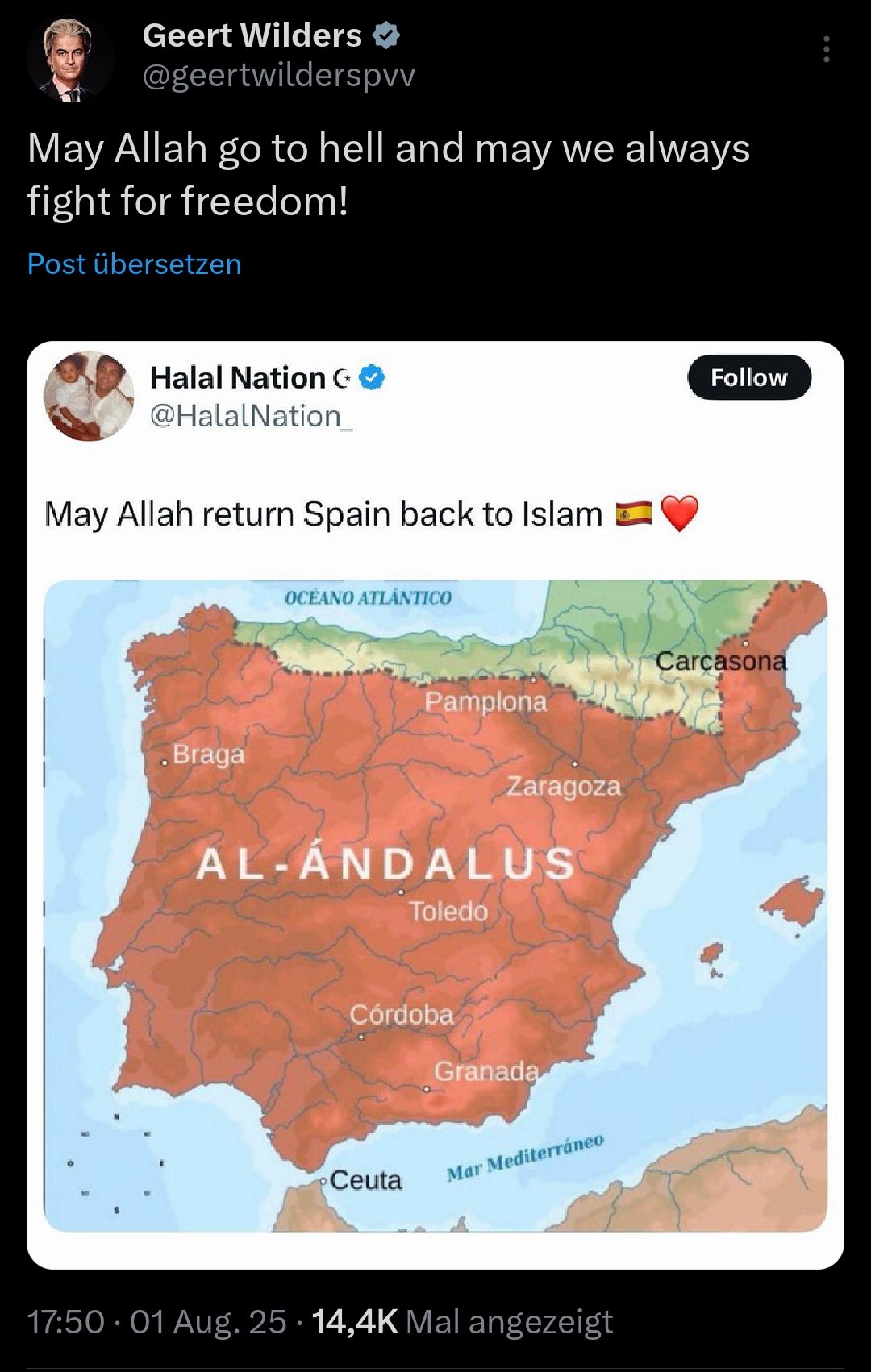This screenshot has width=871, height=1372.
Task: Click the red heart emoji
Action: tap(679, 513)
